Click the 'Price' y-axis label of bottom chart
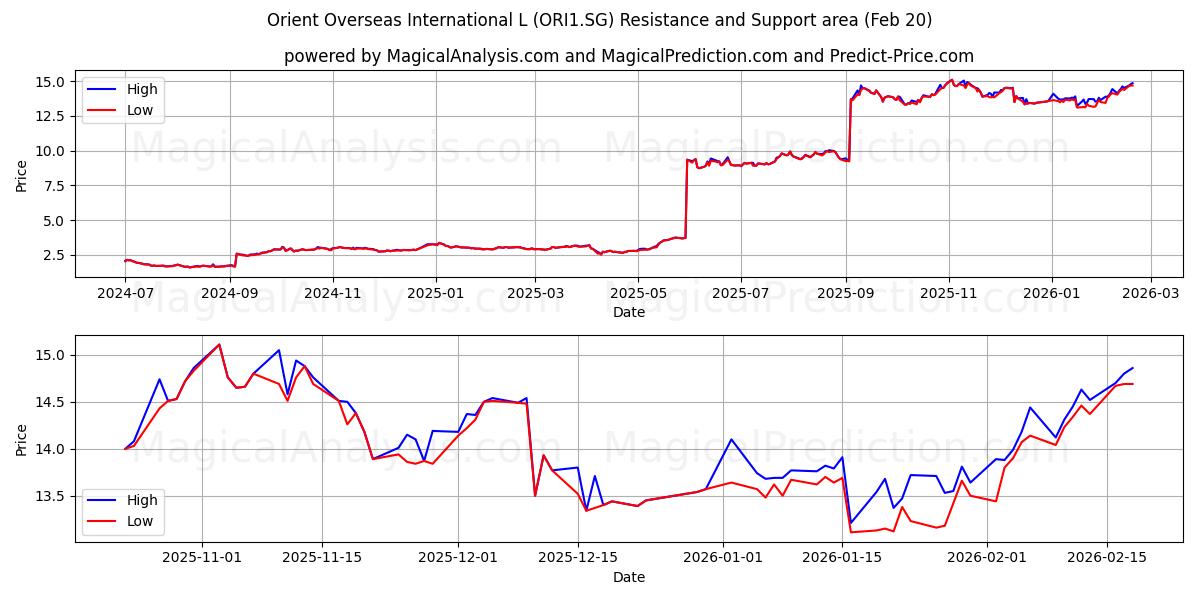 [x=22, y=438]
